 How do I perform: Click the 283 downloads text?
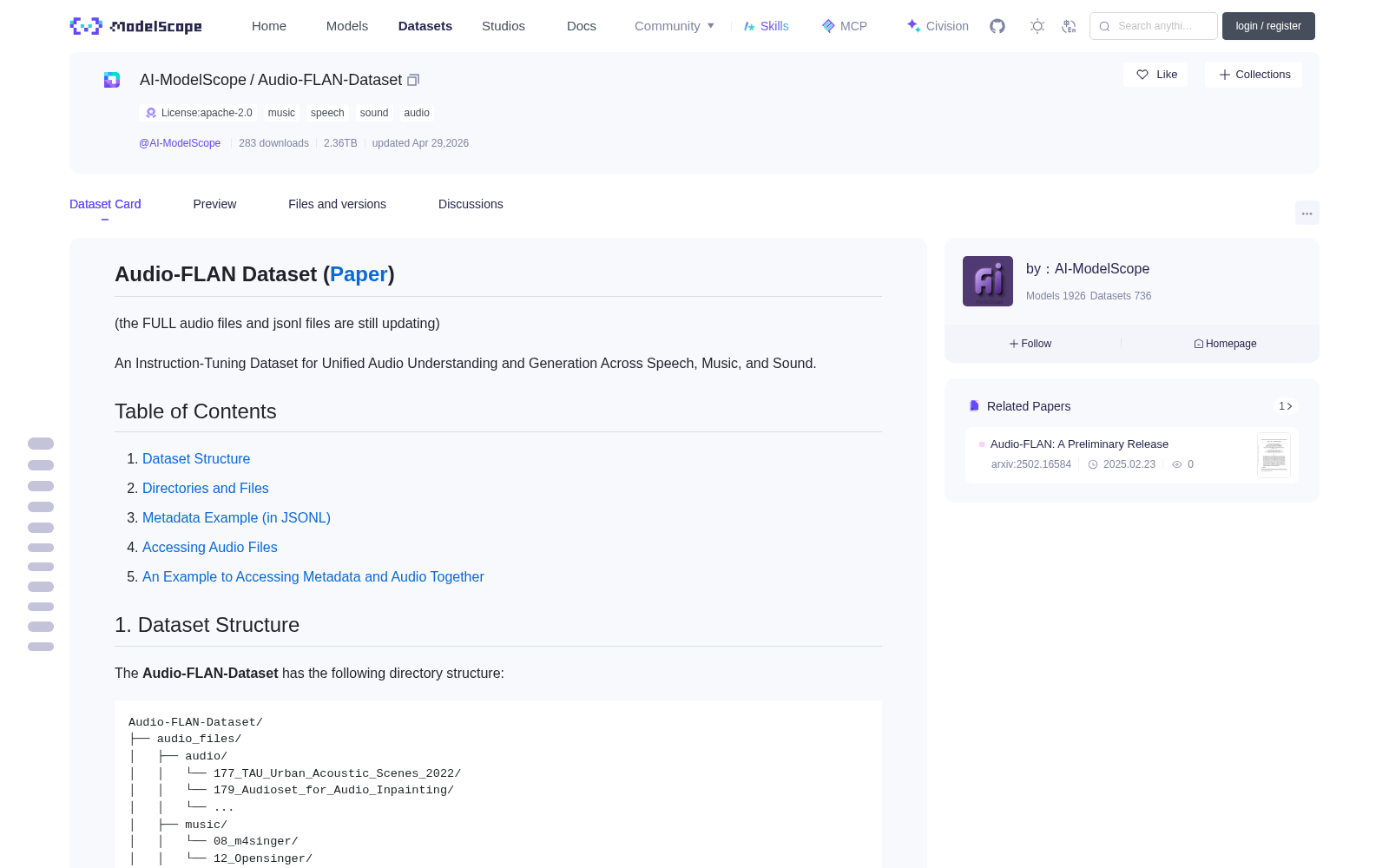273,143
